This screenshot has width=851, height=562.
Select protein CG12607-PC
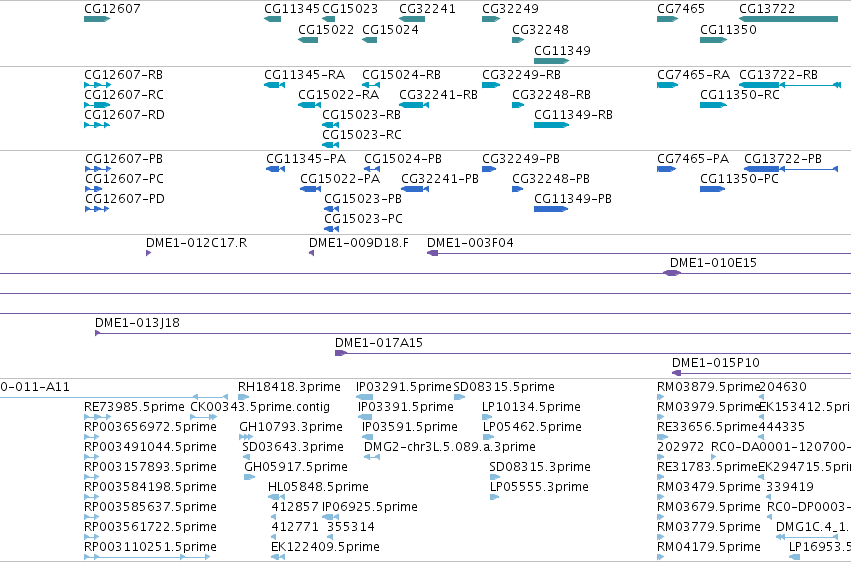[124, 178]
